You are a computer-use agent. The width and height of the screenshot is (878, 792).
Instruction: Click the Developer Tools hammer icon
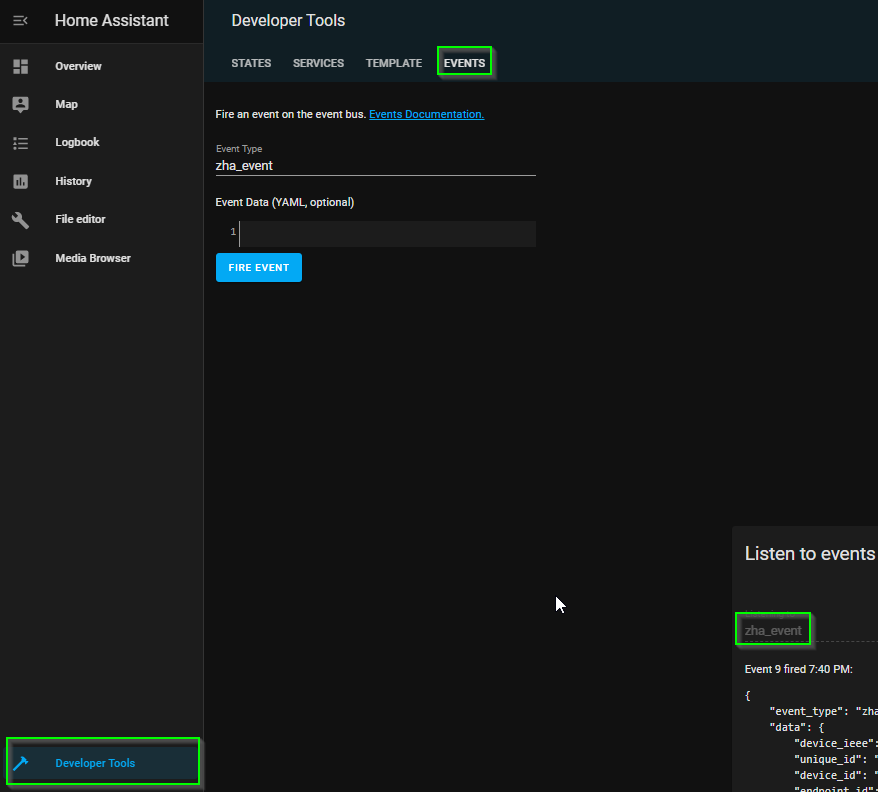[21, 763]
